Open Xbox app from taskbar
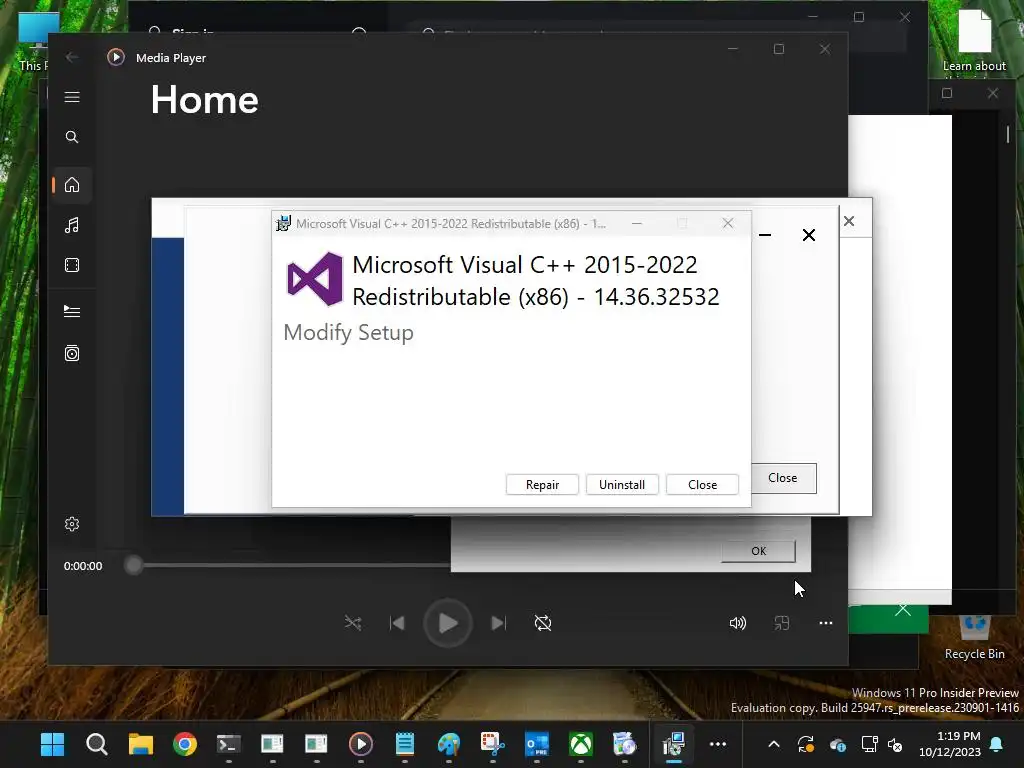Screen dimensions: 1024x768 (x=581, y=744)
